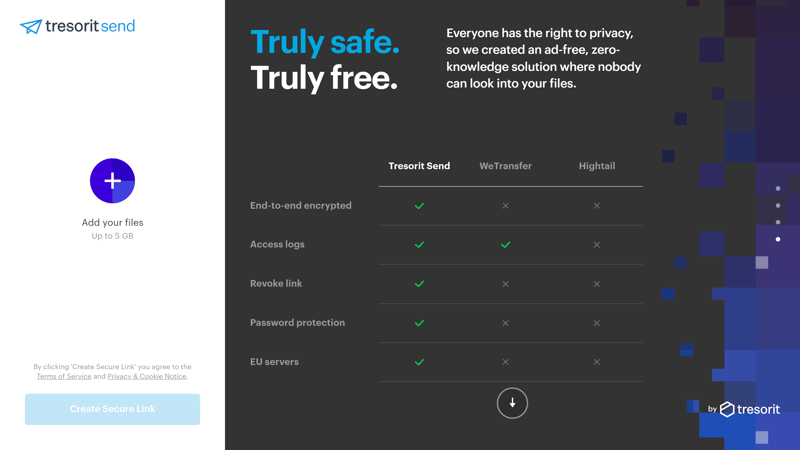Click the Tresorit Send Revoke link checkmark
This screenshot has width=800, height=450.
(419, 284)
